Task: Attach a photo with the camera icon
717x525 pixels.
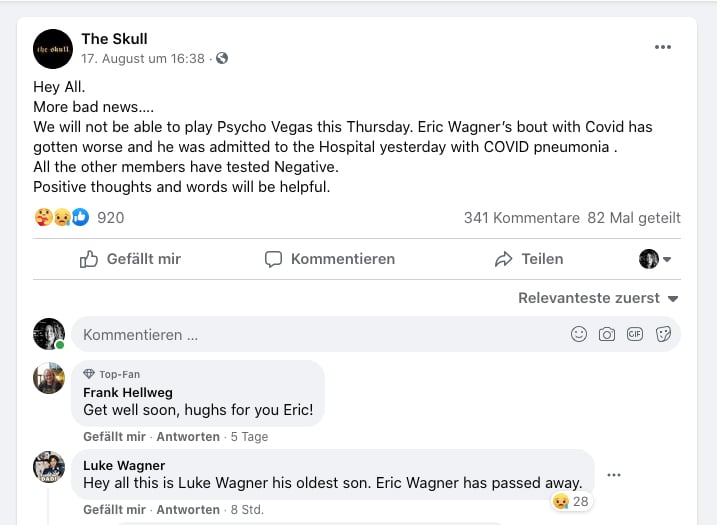Action: [607, 335]
